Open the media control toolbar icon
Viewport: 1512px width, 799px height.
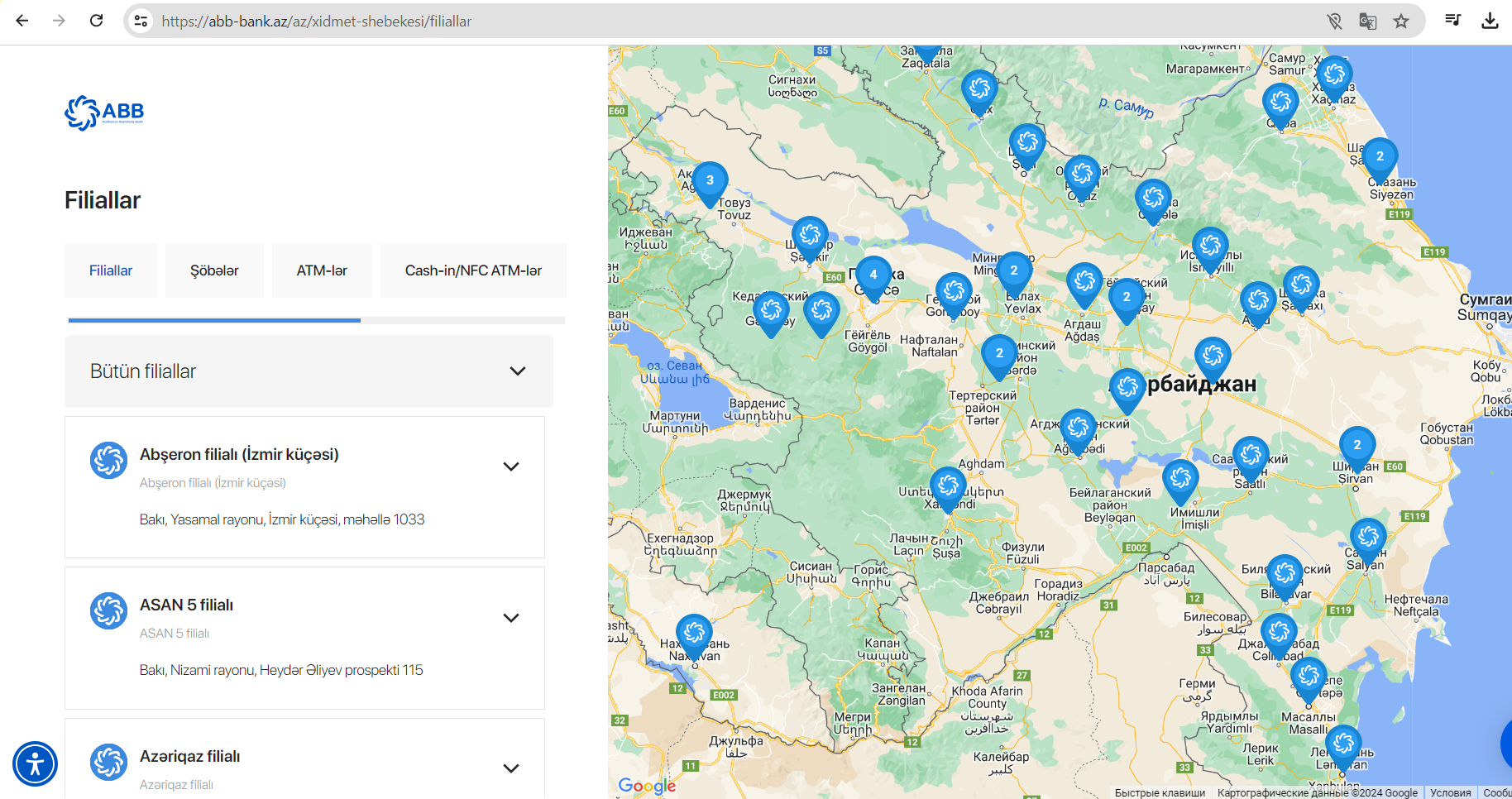(x=1453, y=21)
